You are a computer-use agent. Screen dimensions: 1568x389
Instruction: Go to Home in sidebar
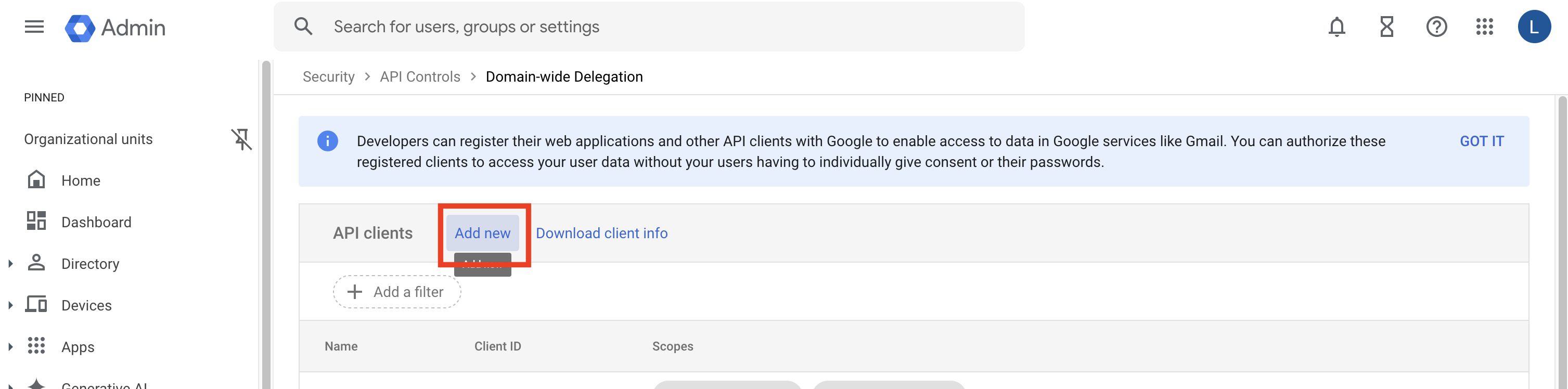click(x=80, y=181)
